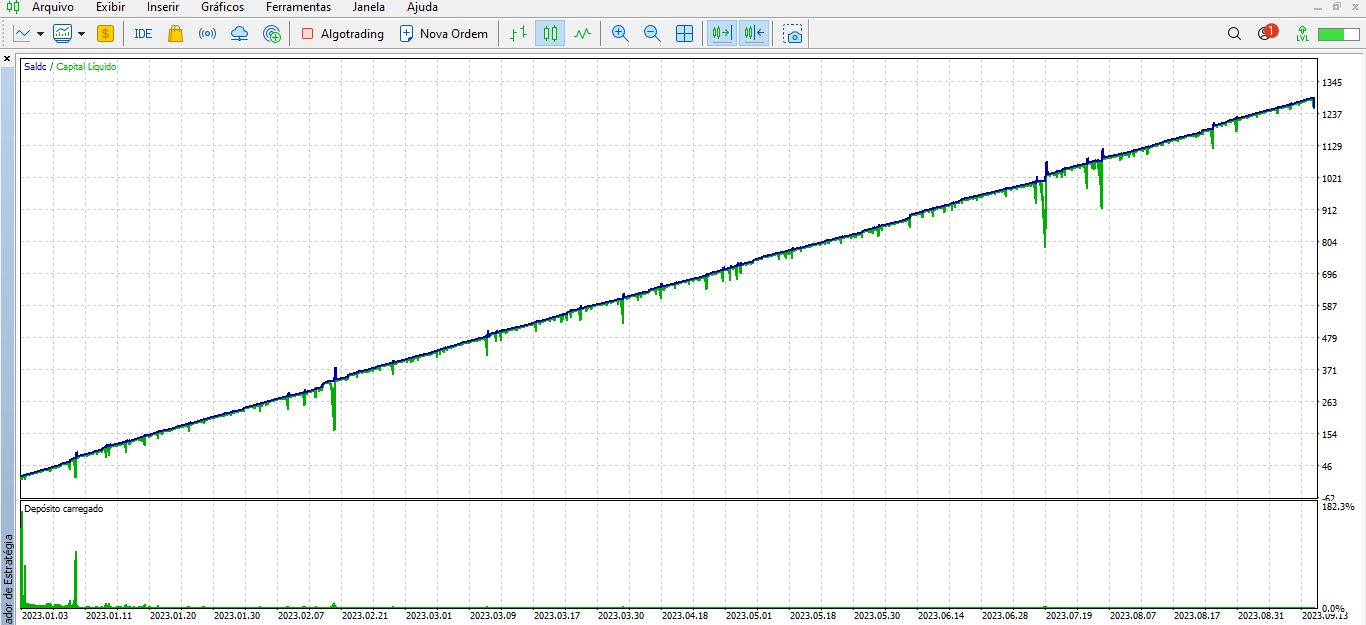Click the Depósito carregado label

pos(63,509)
